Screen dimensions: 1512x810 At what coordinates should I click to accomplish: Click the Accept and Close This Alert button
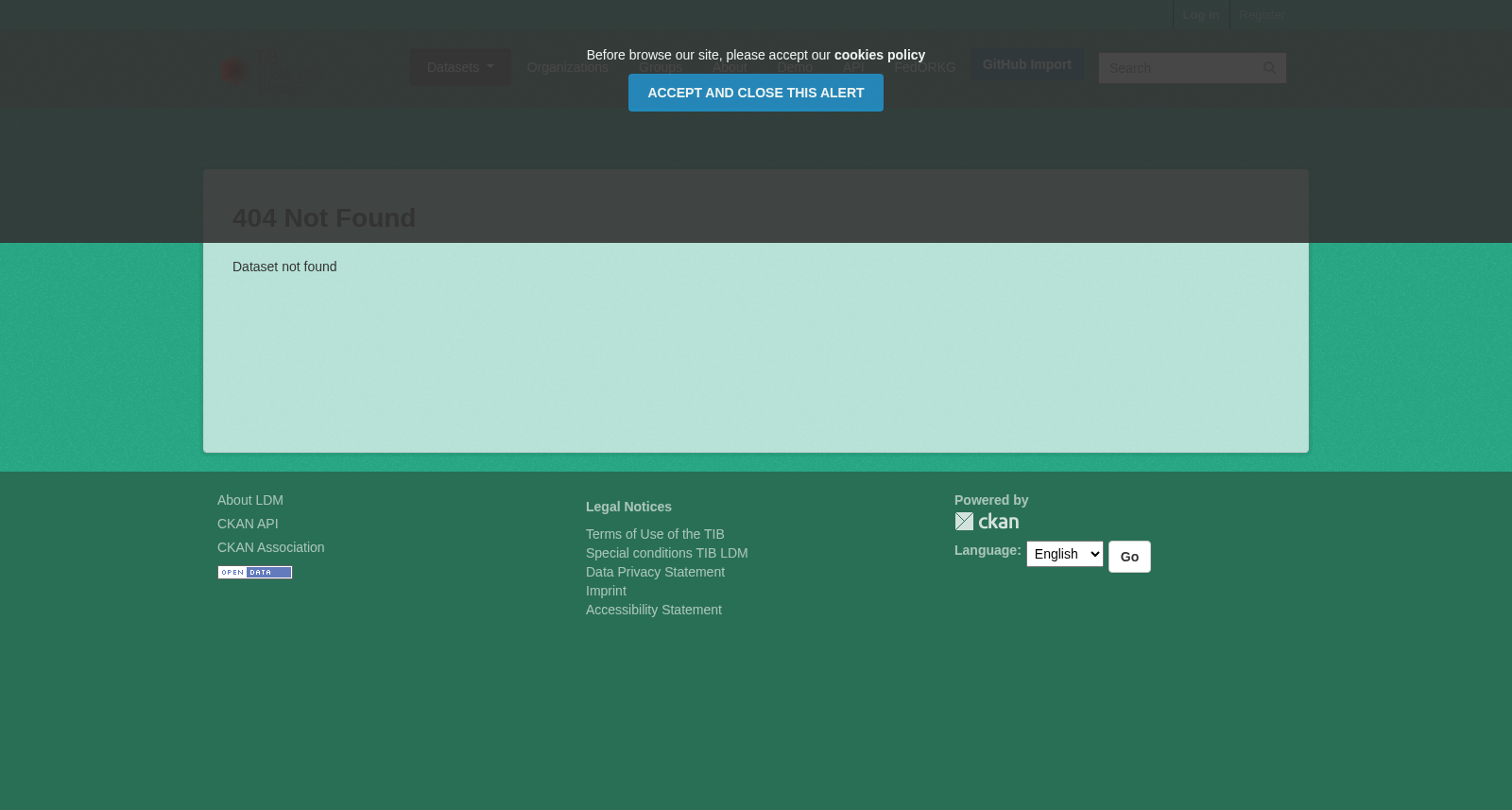[755, 93]
